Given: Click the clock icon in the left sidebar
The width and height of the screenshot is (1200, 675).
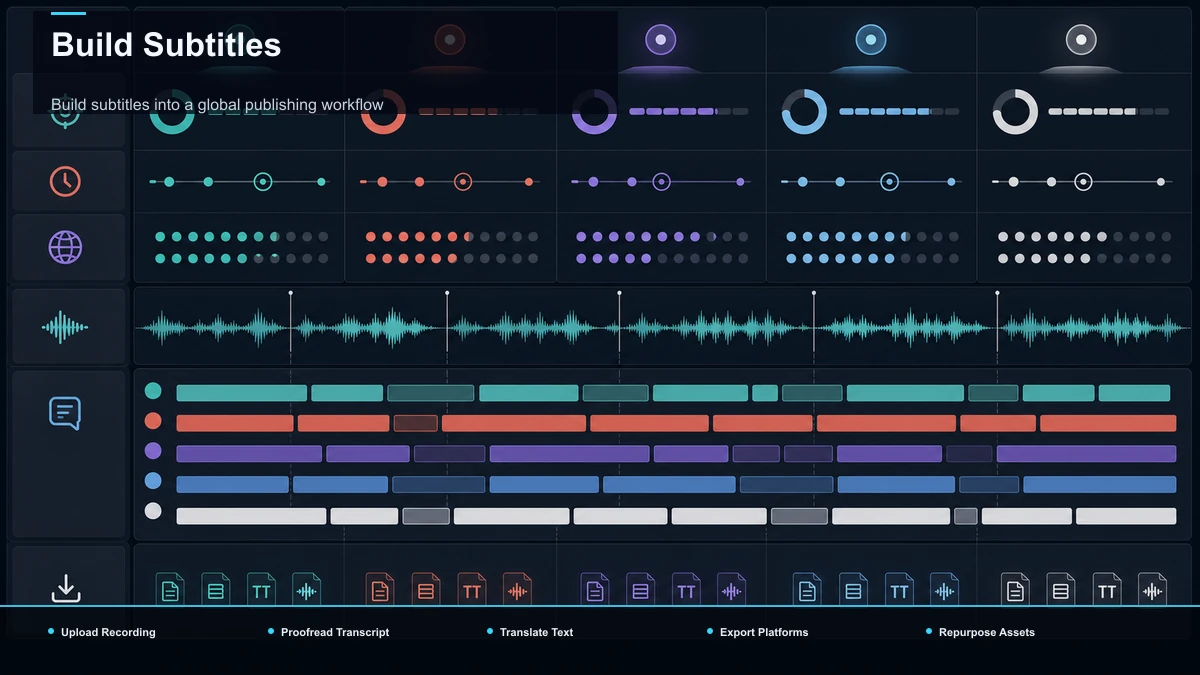Looking at the screenshot, I should pyautogui.click(x=65, y=181).
